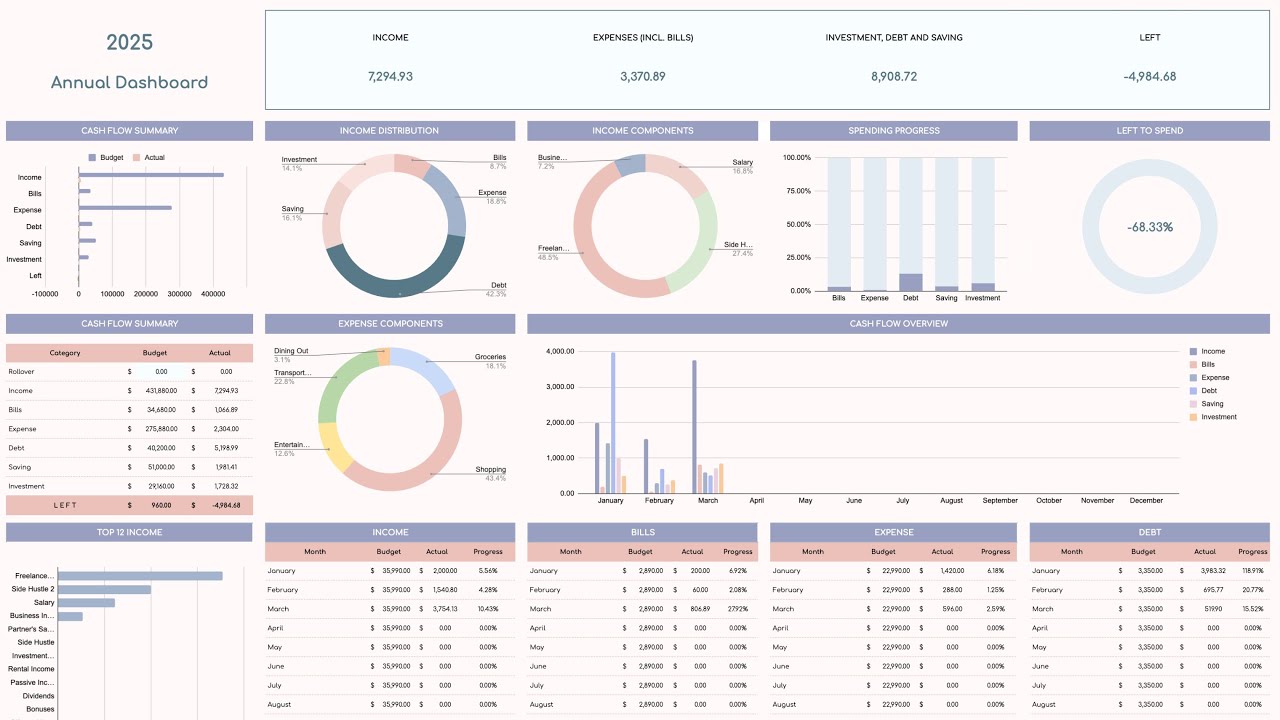Click the "2025" year title
Screen dimensions: 1280x720
pyautogui.click(x=130, y=42)
